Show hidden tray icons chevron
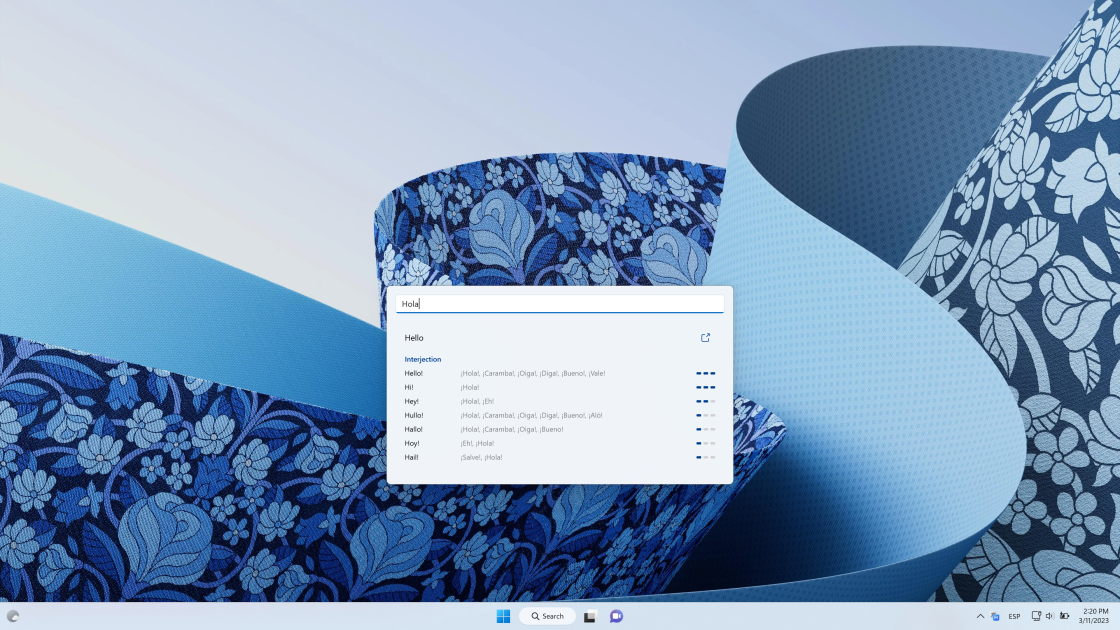This screenshot has height=630, width=1120. [x=980, y=616]
